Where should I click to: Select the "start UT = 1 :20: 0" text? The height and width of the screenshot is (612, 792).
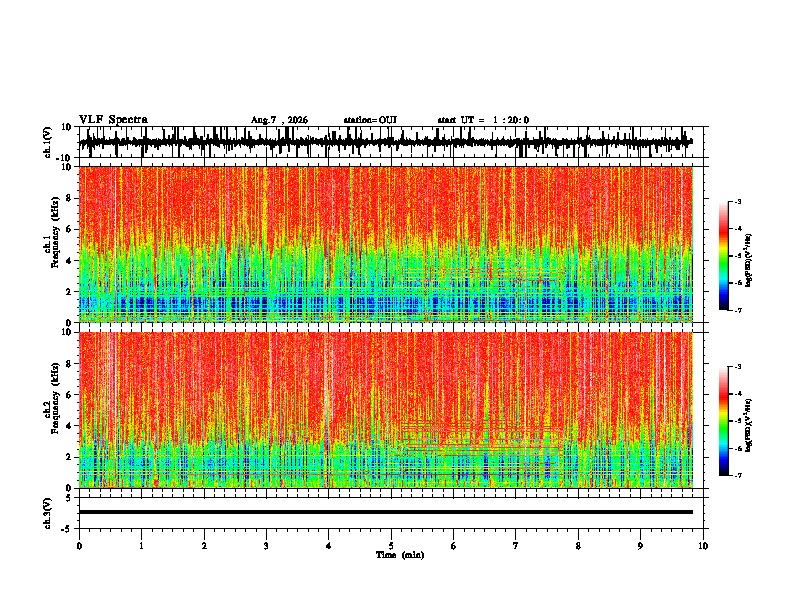pos(483,120)
